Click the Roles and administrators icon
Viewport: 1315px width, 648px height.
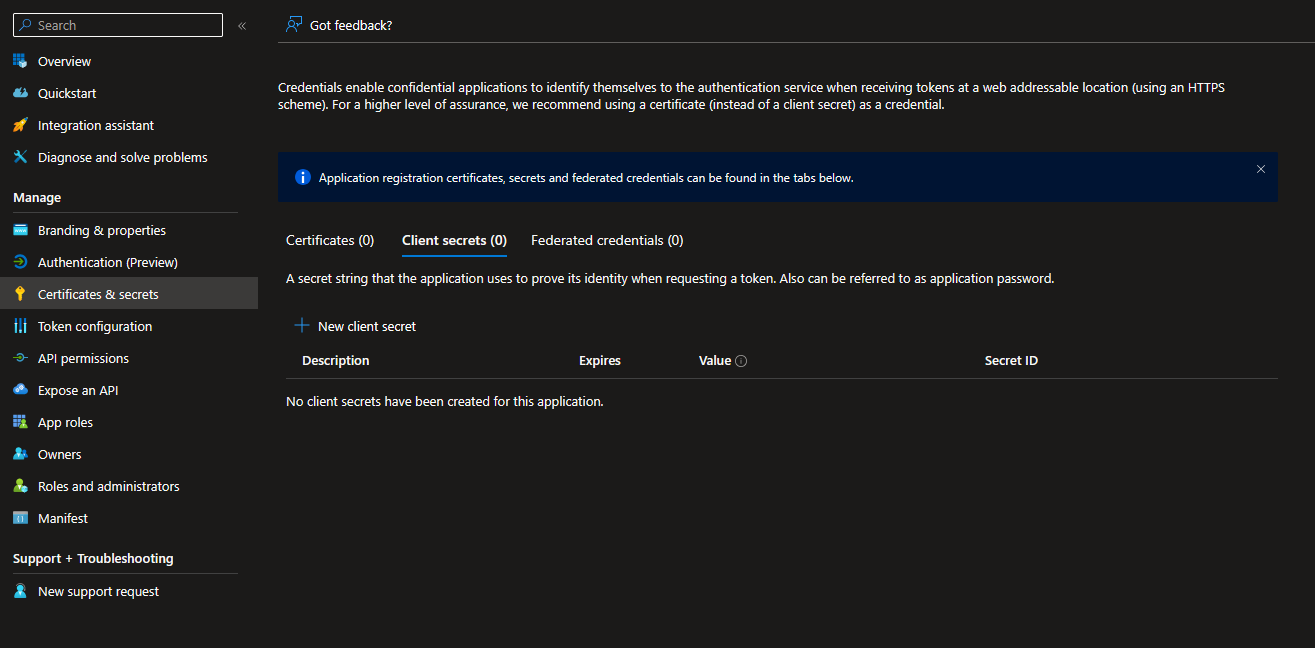[20, 486]
